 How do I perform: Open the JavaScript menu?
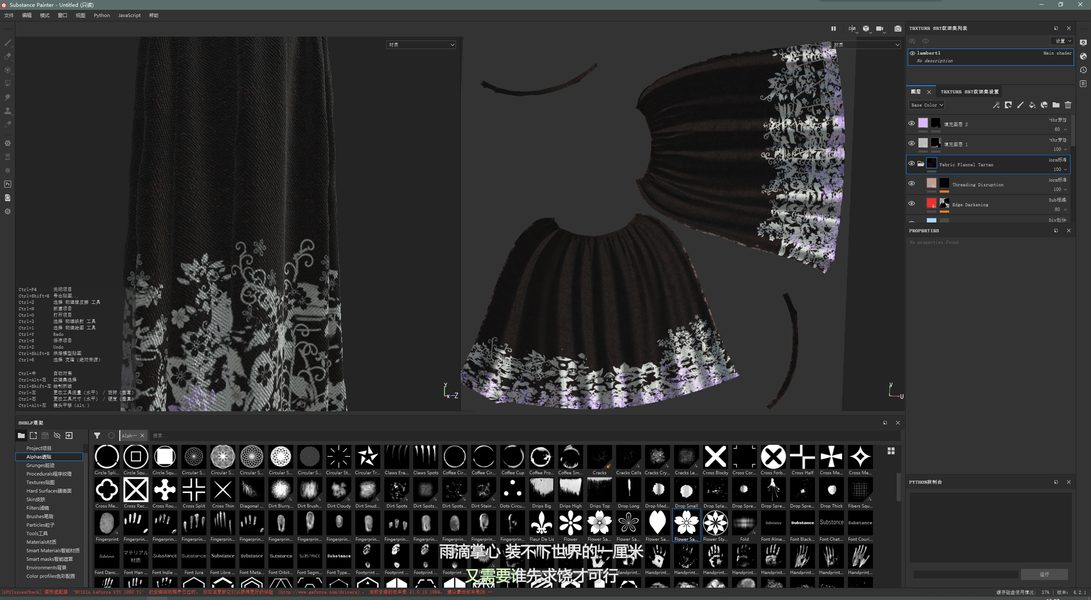(x=129, y=15)
